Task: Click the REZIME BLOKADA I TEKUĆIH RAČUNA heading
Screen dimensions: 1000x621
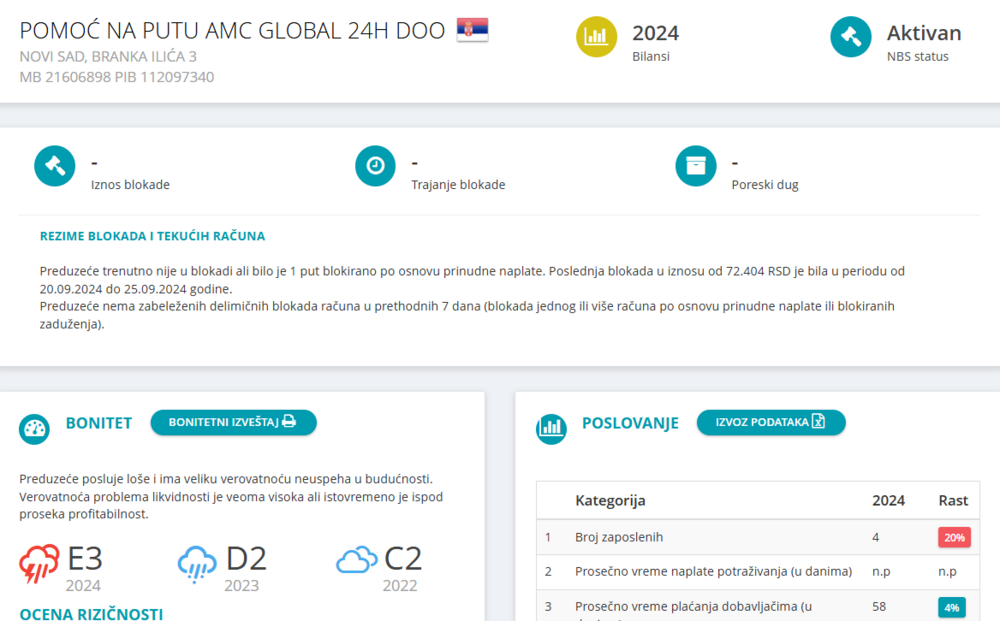Action: click(152, 236)
